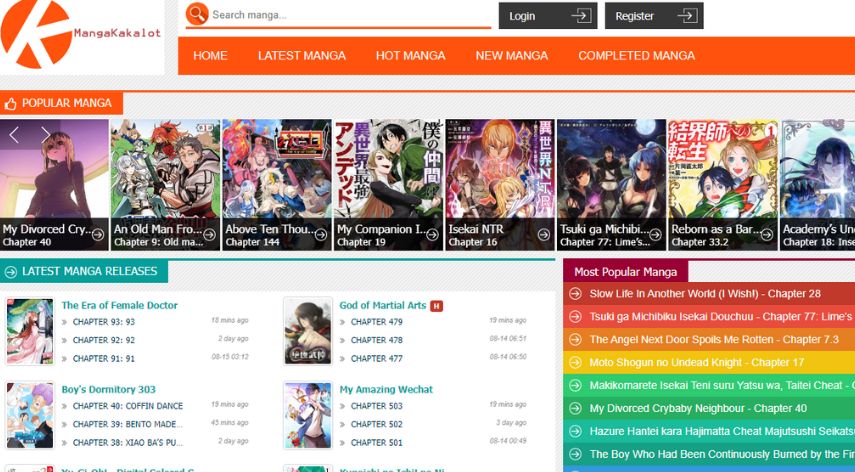The image size is (855, 472).
Task: Open CHAPTER 502 link
Action: pos(376,424)
